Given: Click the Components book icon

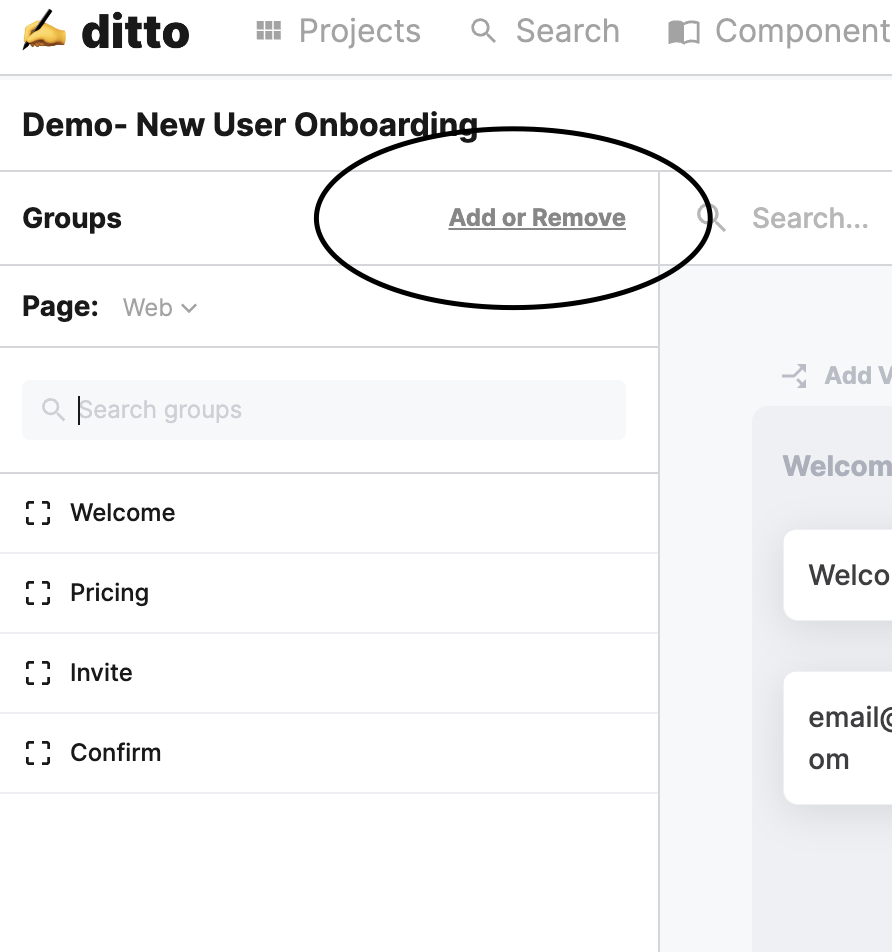Looking at the screenshot, I should [x=684, y=32].
